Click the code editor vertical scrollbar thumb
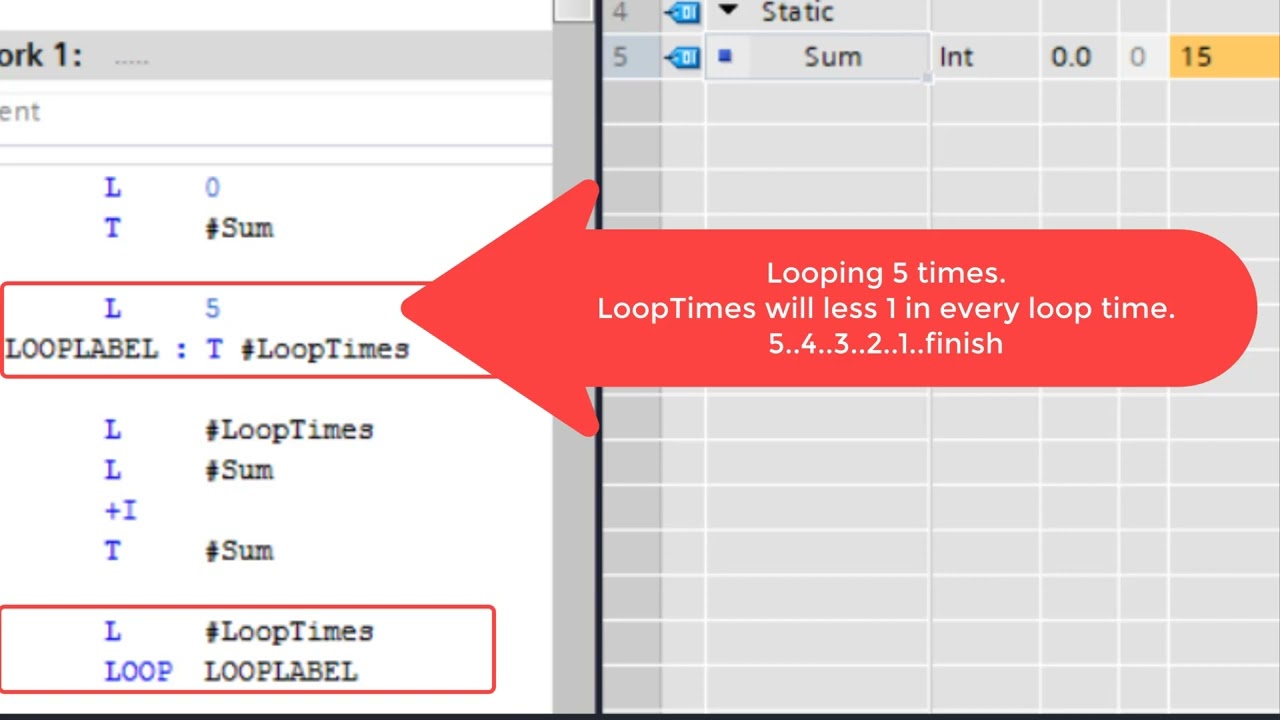The image size is (1280, 720). coord(575,10)
